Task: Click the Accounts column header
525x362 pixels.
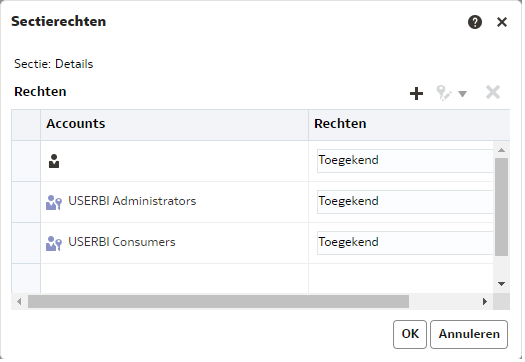Action: [x=76, y=124]
